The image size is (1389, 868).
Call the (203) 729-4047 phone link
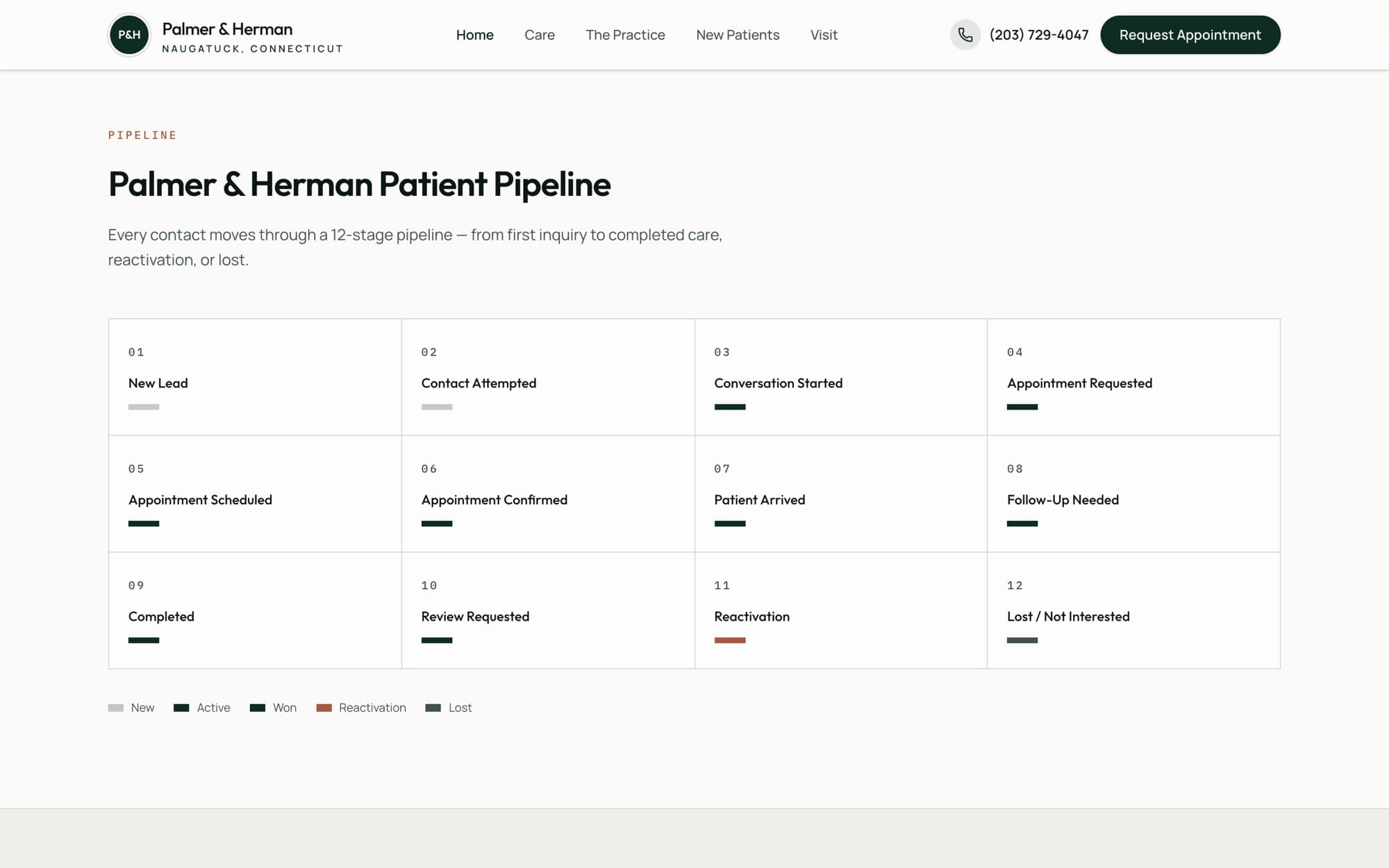tap(1039, 35)
